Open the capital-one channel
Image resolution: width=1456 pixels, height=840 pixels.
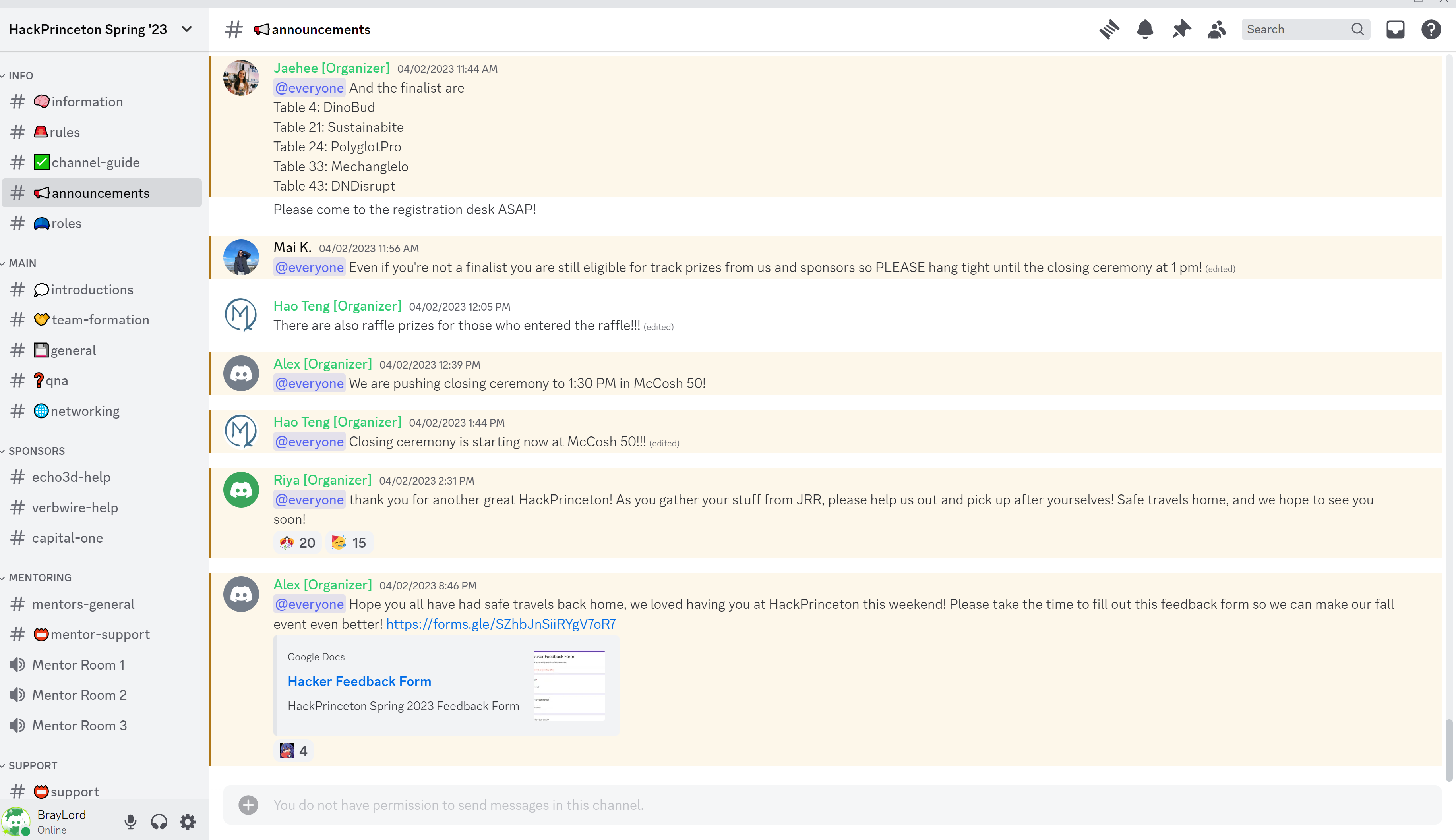68,538
